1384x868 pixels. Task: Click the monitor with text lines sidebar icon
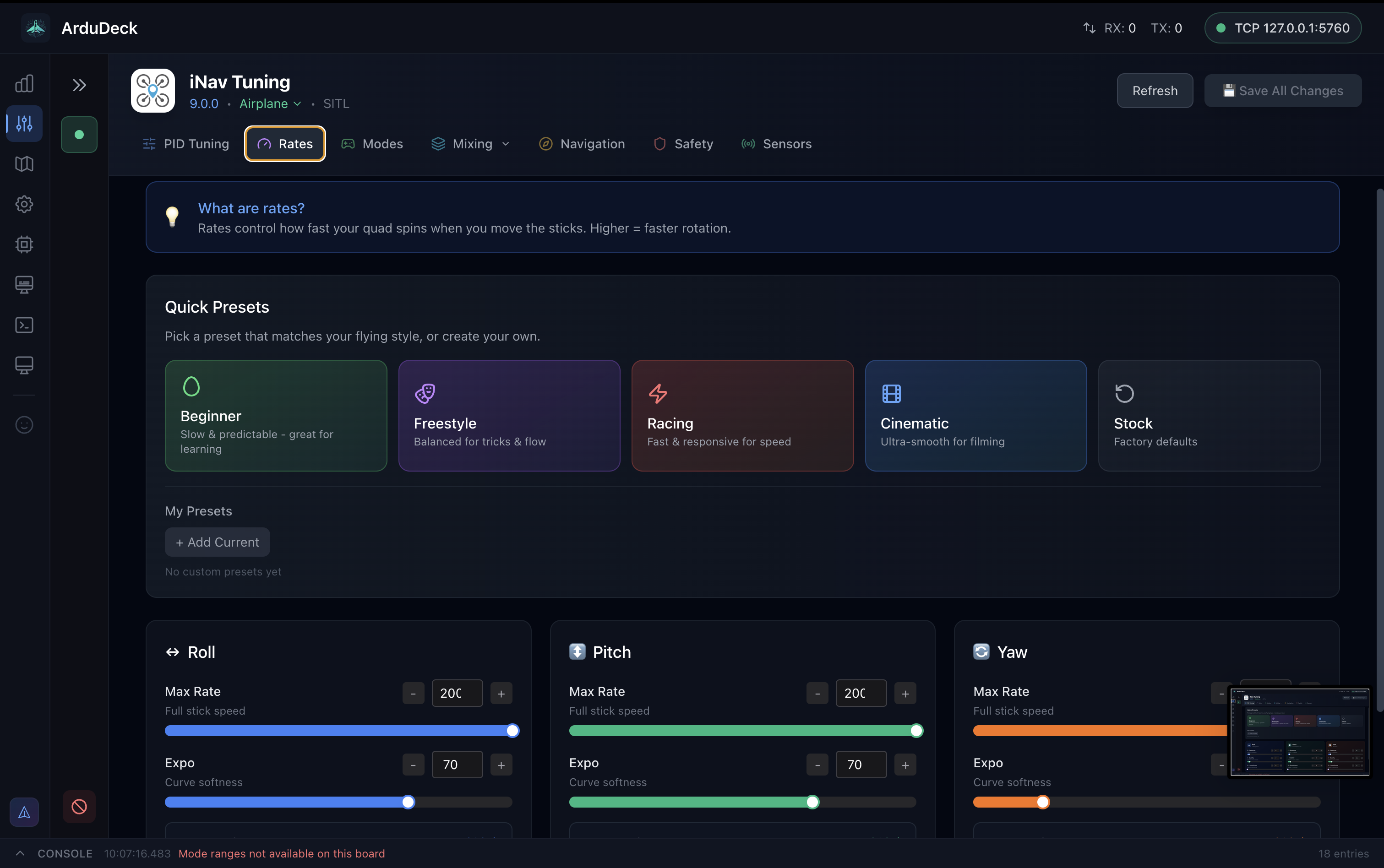coord(24,285)
